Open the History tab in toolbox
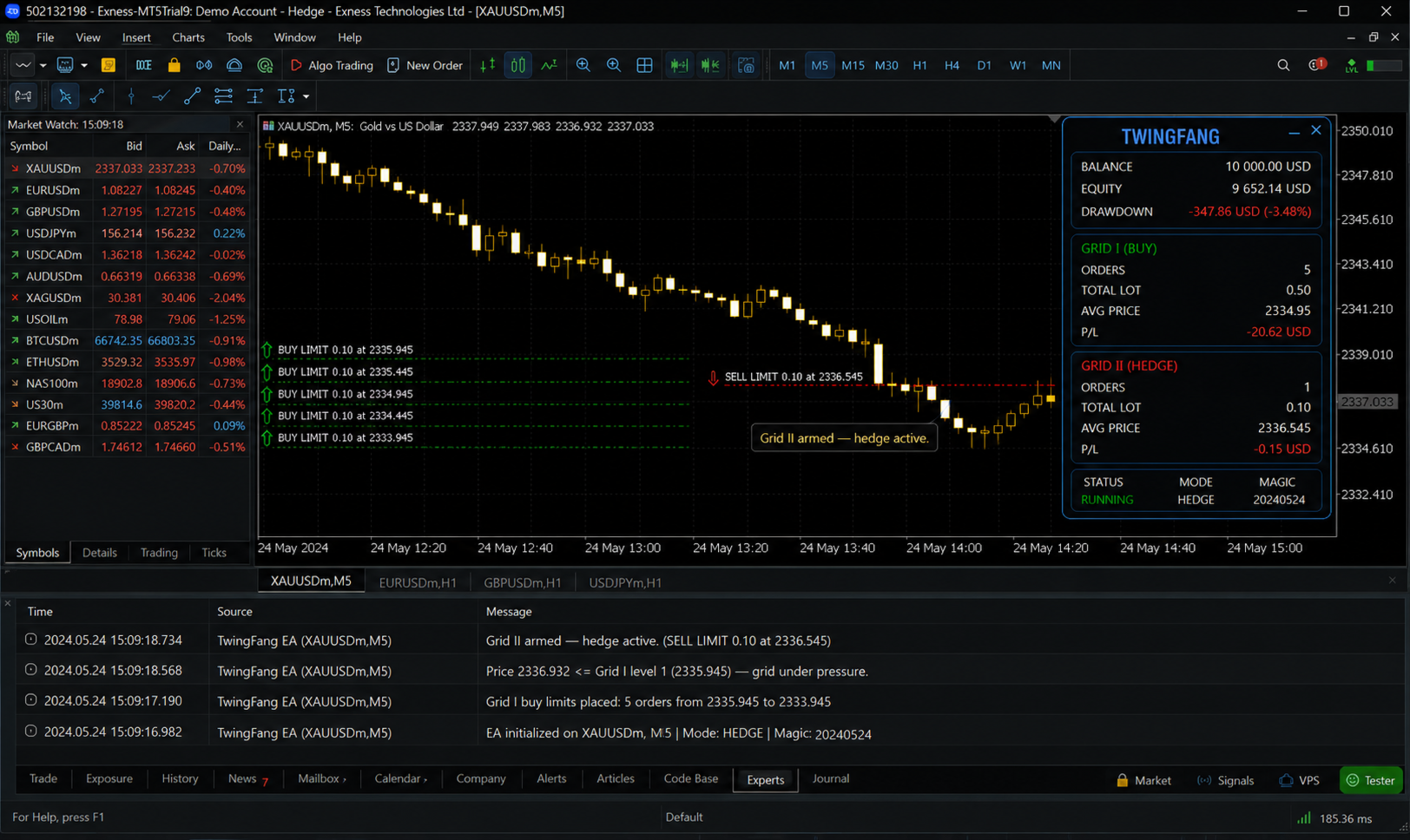Screen dimensions: 1410x840 click(x=180, y=779)
